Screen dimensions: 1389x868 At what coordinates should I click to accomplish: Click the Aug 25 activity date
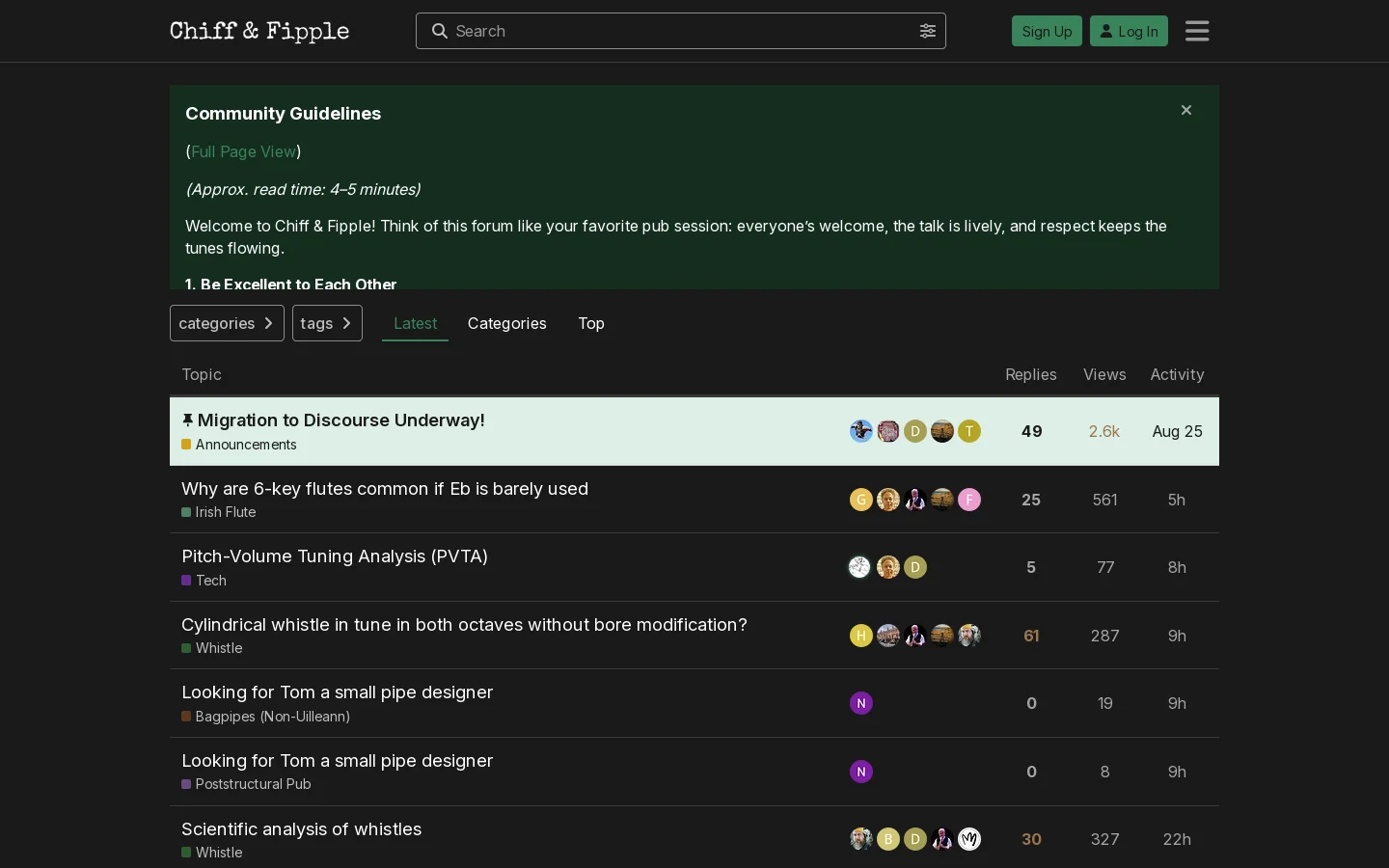point(1177,431)
